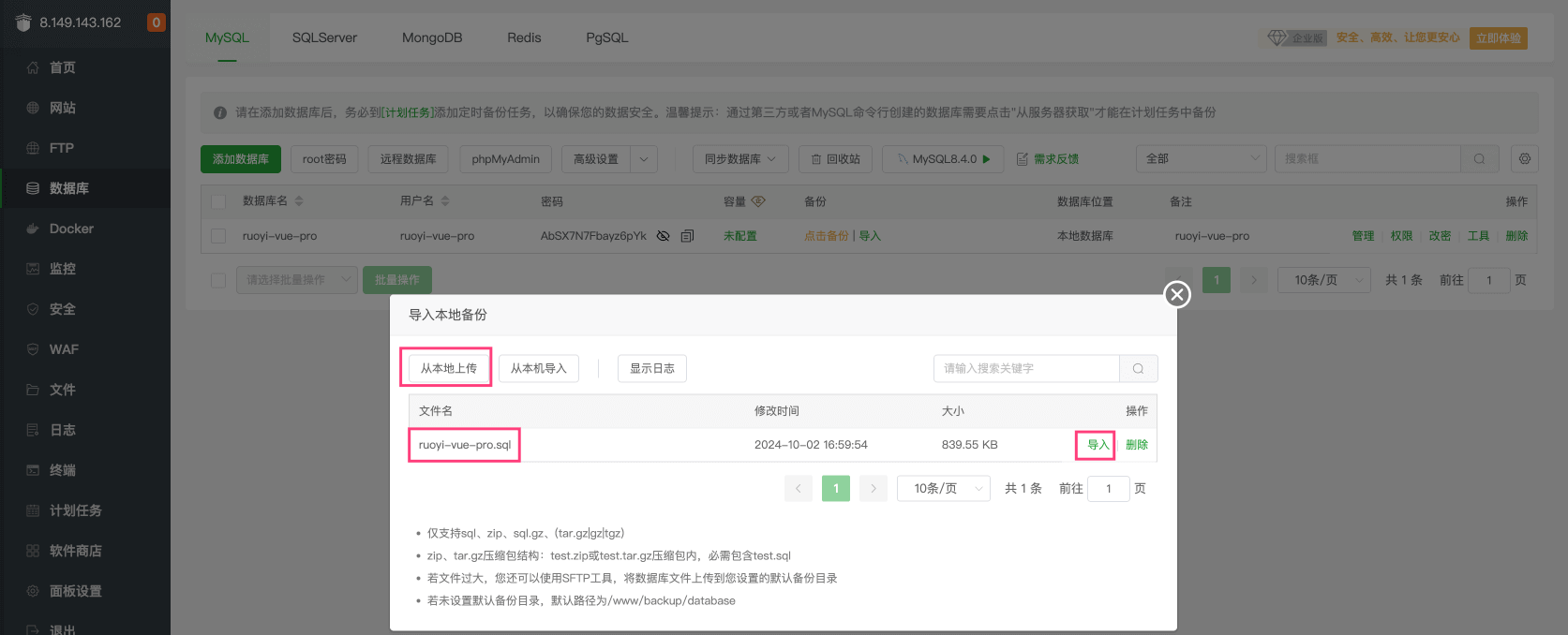Click 导入 link for ruoyi-vue-pro.sql
The width and height of the screenshot is (1568, 635).
(1098, 445)
